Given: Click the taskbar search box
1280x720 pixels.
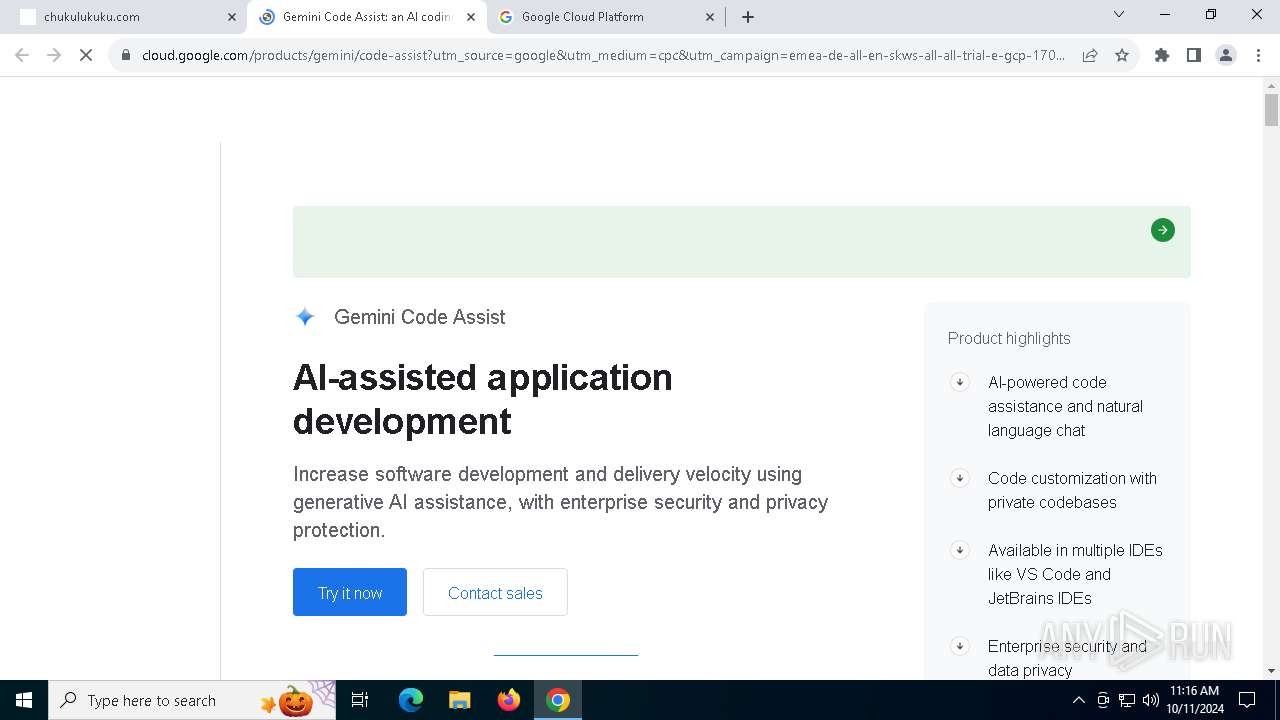Looking at the screenshot, I should pyautogui.click(x=192, y=700).
